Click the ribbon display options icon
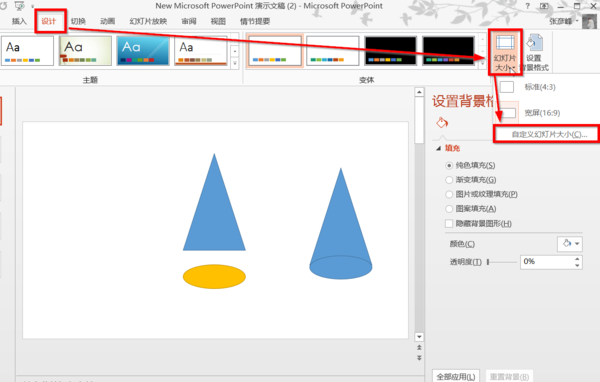The width and height of the screenshot is (600, 382). pos(544,6)
